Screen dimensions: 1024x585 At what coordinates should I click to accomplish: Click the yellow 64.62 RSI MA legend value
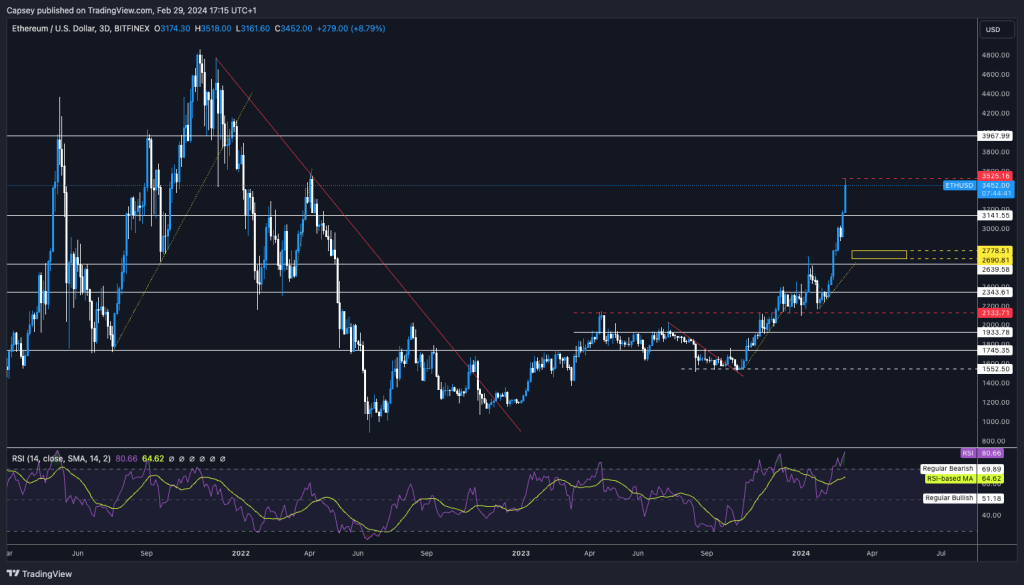pyautogui.click(x=153, y=458)
